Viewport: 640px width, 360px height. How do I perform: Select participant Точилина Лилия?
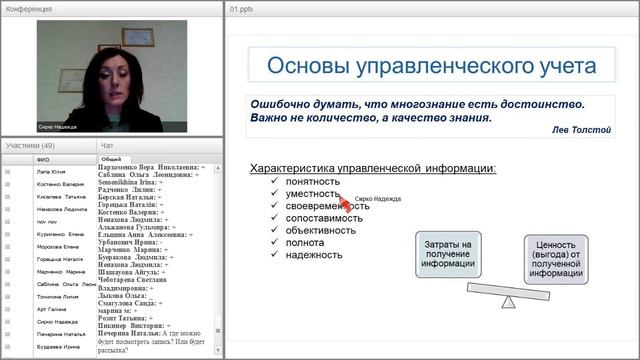pos(57,297)
